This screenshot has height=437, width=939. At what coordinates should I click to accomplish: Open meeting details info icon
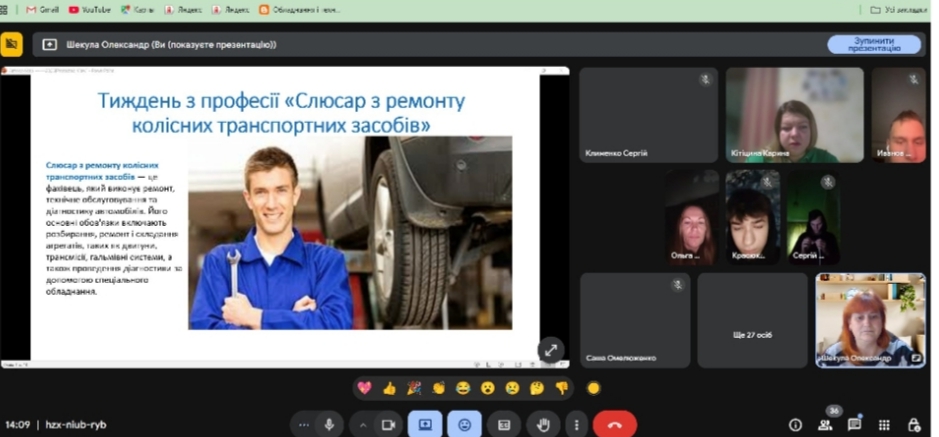[795, 425]
